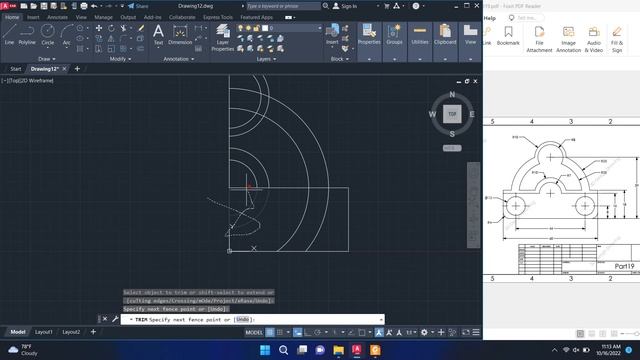
Task: Click Sign In button
Action: pos(345,6)
